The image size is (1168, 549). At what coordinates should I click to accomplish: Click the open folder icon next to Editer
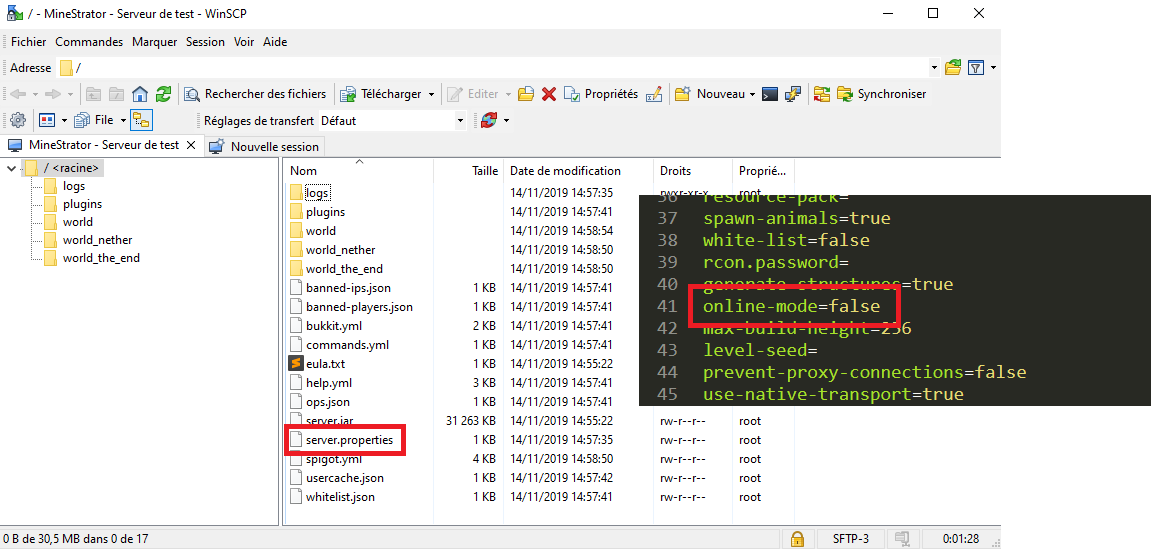[526, 94]
